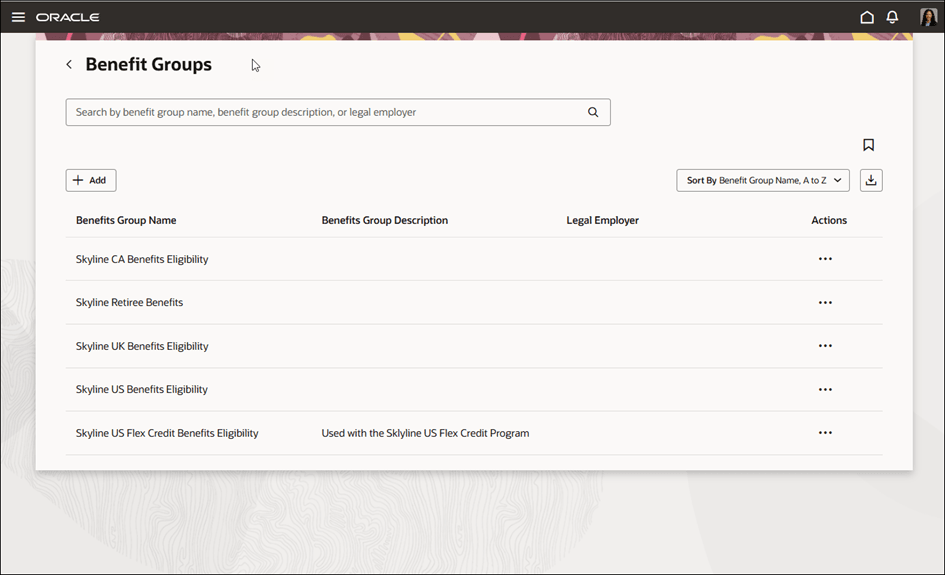This screenshot has width=945, height=575.
Task: Click the Legal Employer column header
Action: (603, 220)
